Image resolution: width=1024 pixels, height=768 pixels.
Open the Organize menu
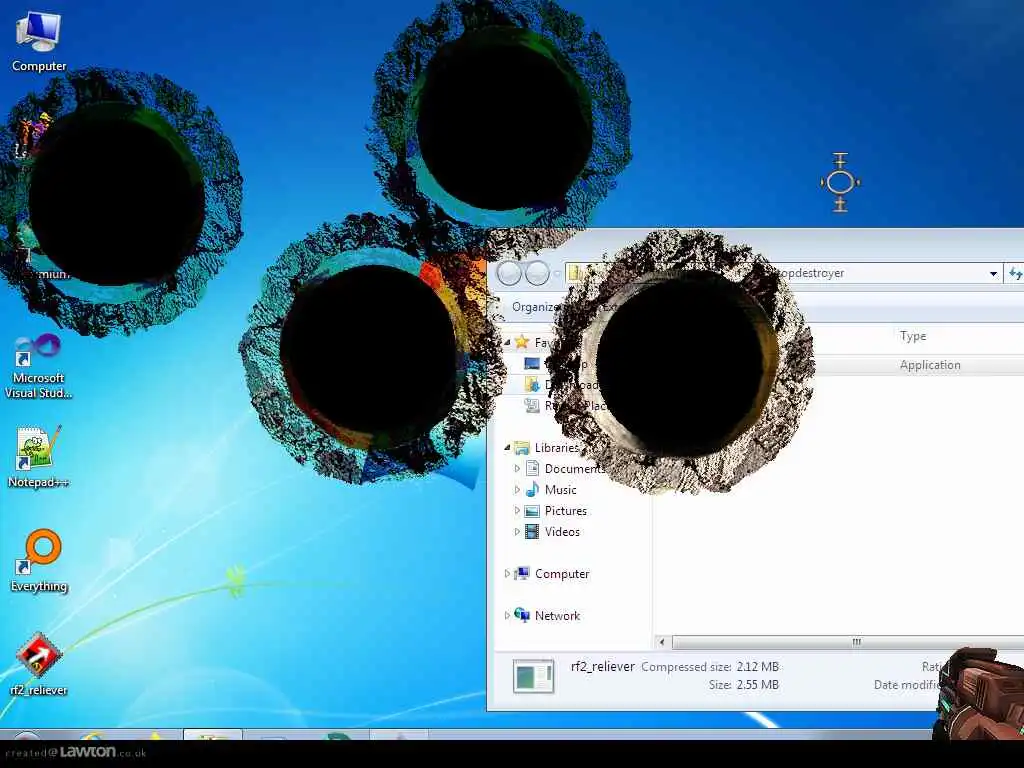(x=536, y=306)
